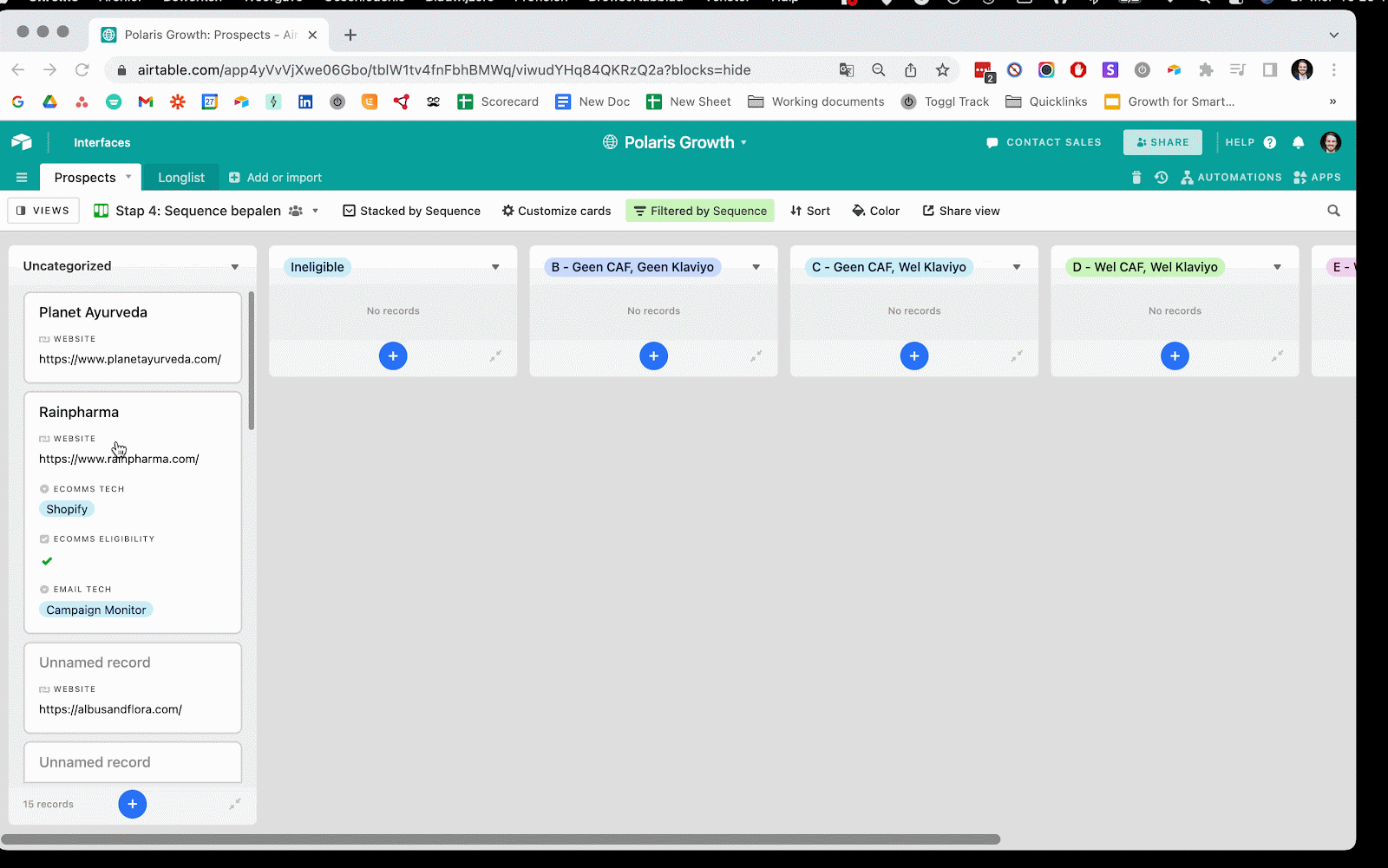Open the Airtable home logo
The width and height of the screenshot is (1388, 868).
[22, 142]
